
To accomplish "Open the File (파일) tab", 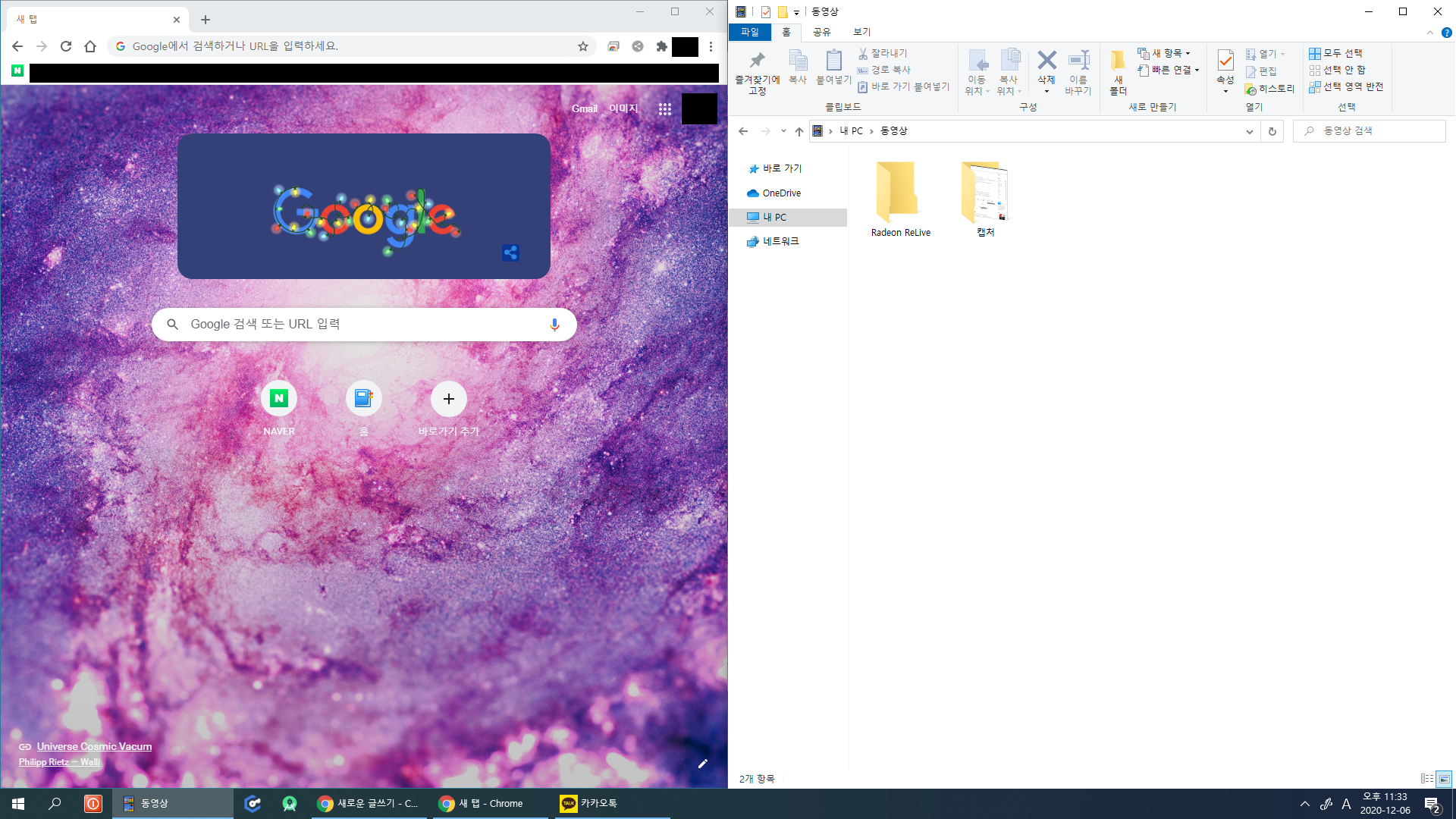I will pos(749,32).
